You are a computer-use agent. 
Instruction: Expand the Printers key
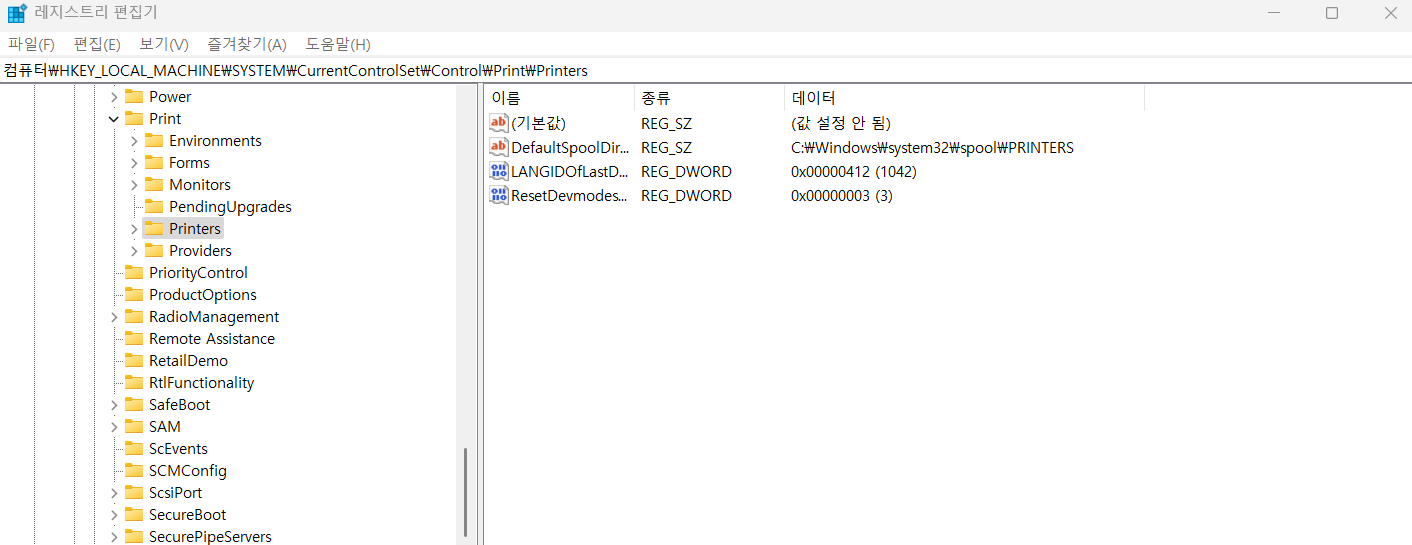(134, 229)
